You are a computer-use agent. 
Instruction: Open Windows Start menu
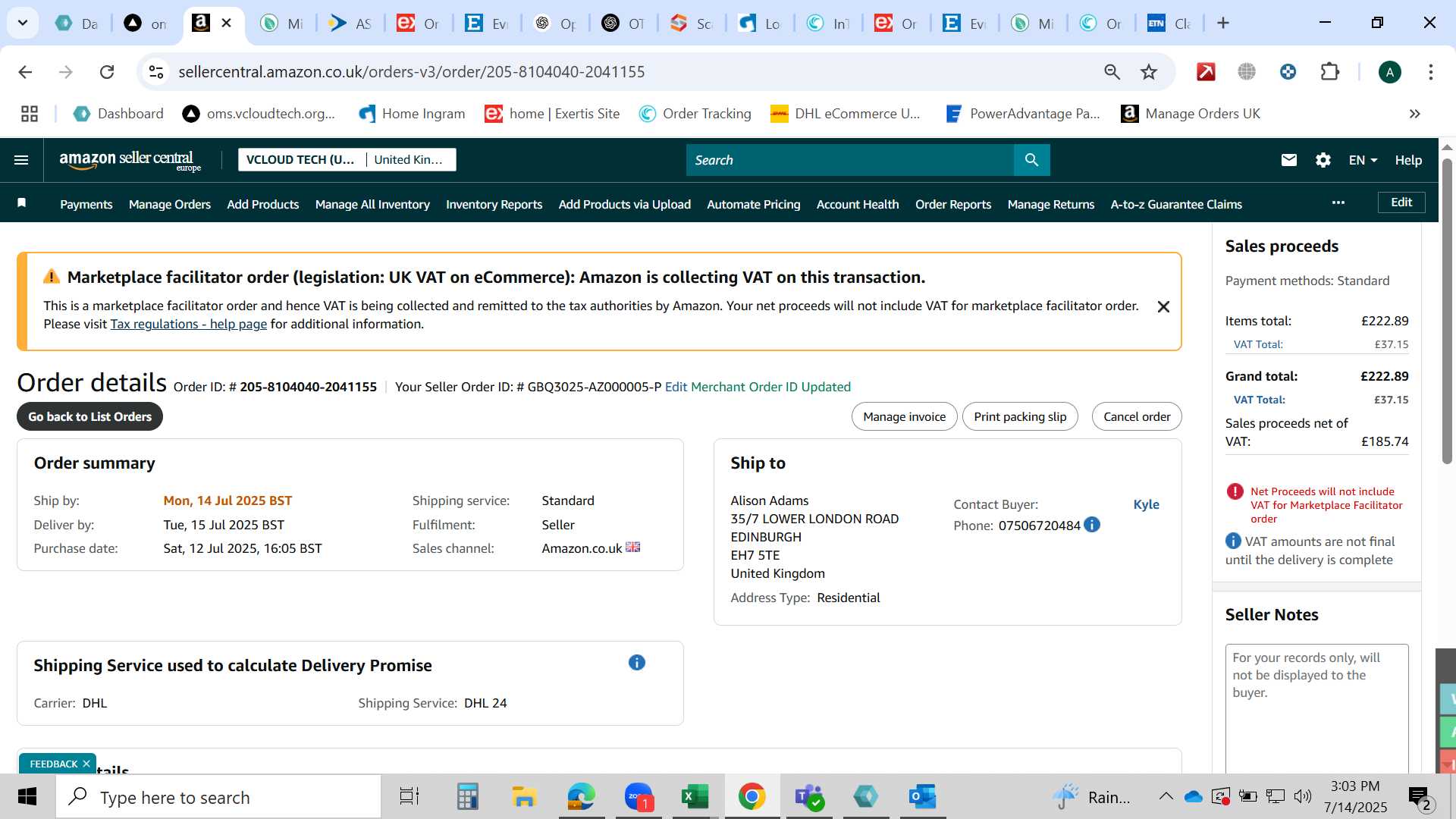click(27, 797)
